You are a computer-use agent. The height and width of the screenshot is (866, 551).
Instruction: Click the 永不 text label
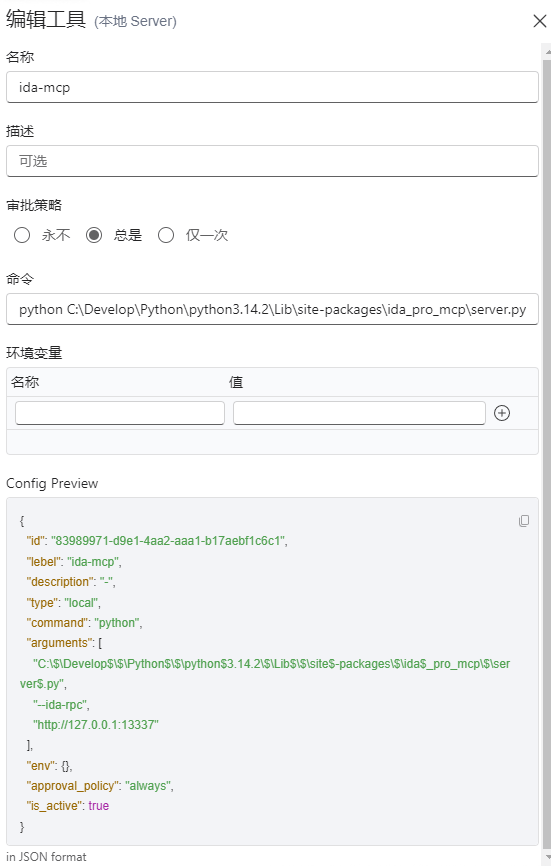point(56,235)
